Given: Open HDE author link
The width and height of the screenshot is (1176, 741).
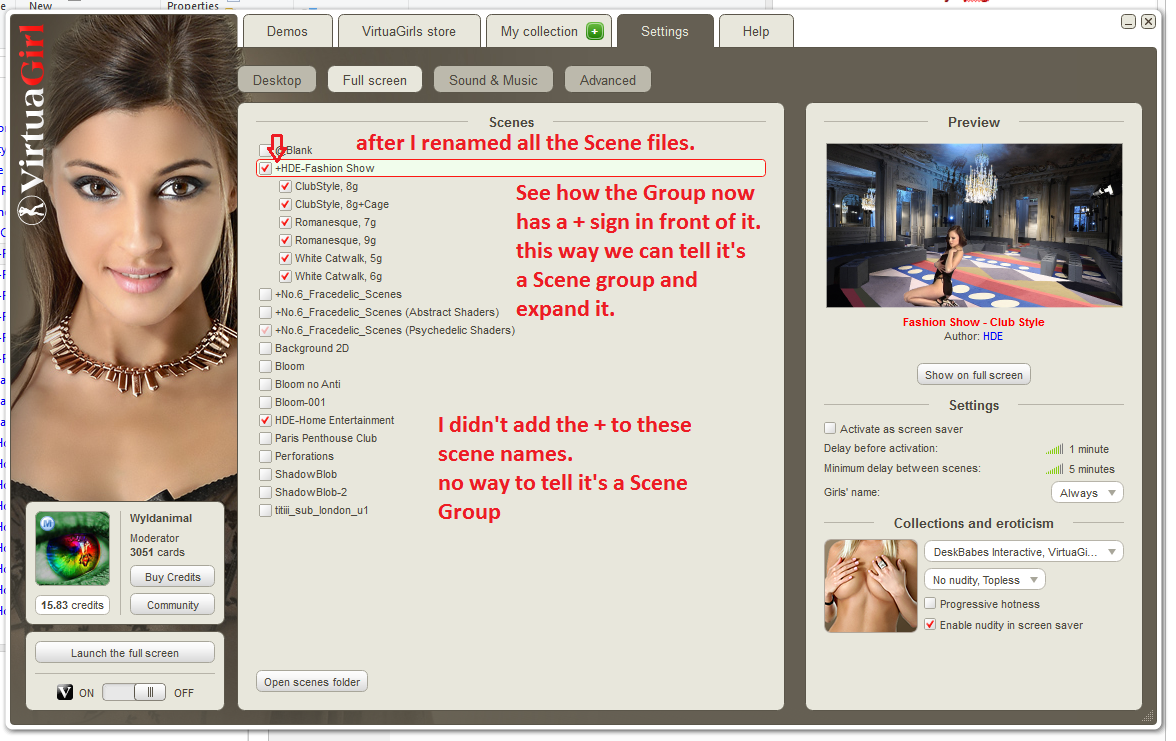Looking at the screenshot, I should tap(993, 336).
